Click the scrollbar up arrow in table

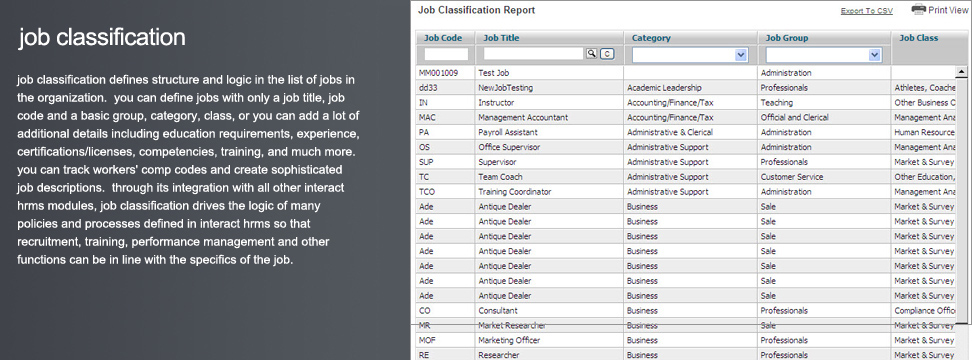pos(961,72)
